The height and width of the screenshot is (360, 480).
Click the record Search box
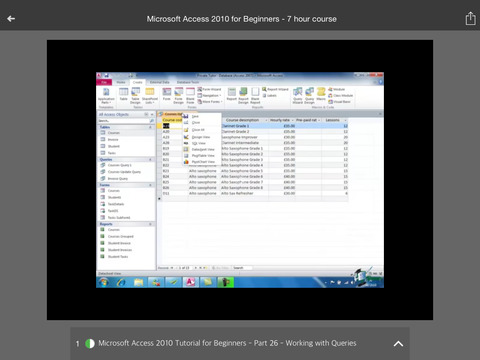tap(242, 268)
